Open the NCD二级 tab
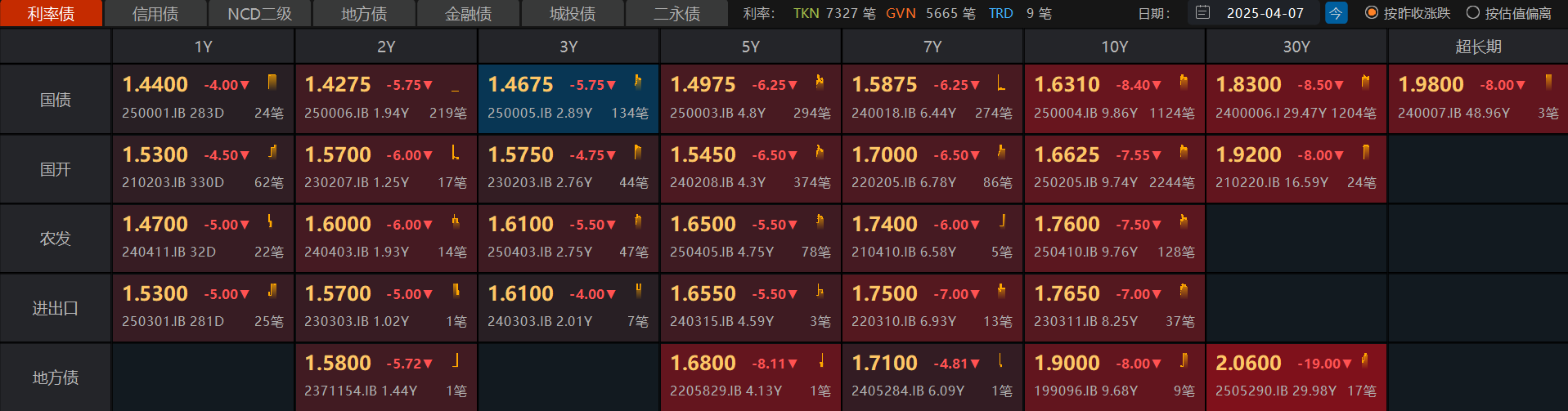Screen dimensions: 1568x411 pos(259,14)
